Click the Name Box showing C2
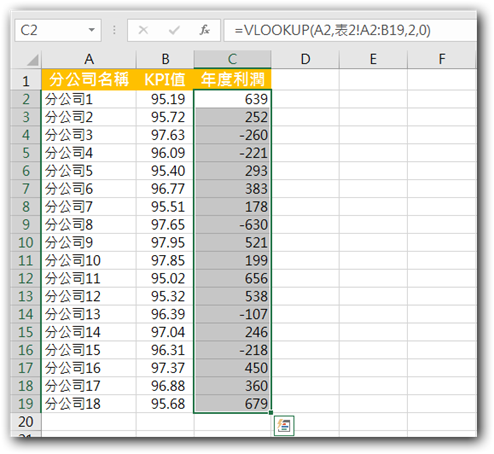494x454 pixels. pos(58,30)
